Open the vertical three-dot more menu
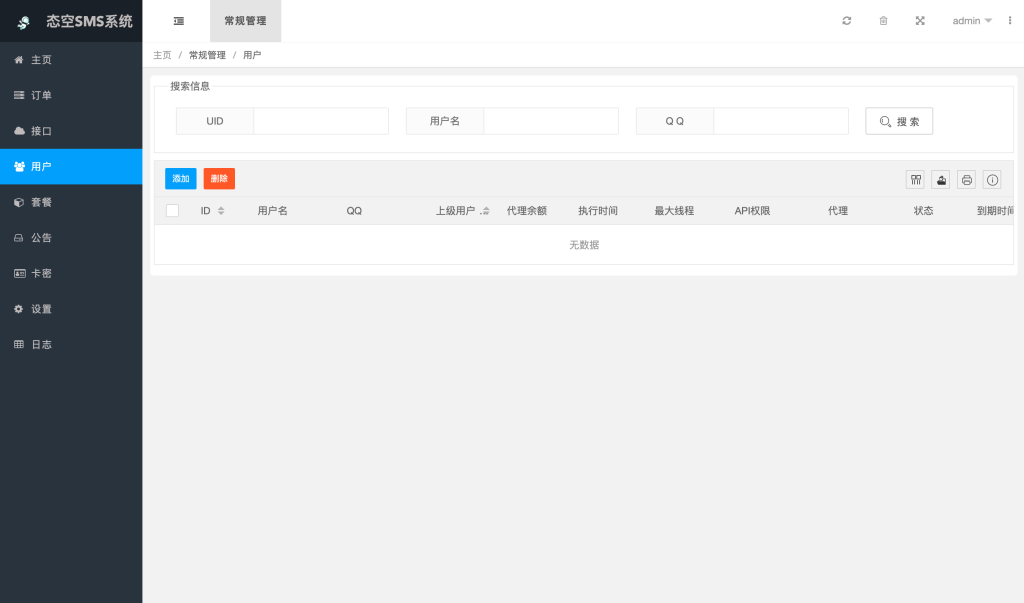 tap(1009, 21)
